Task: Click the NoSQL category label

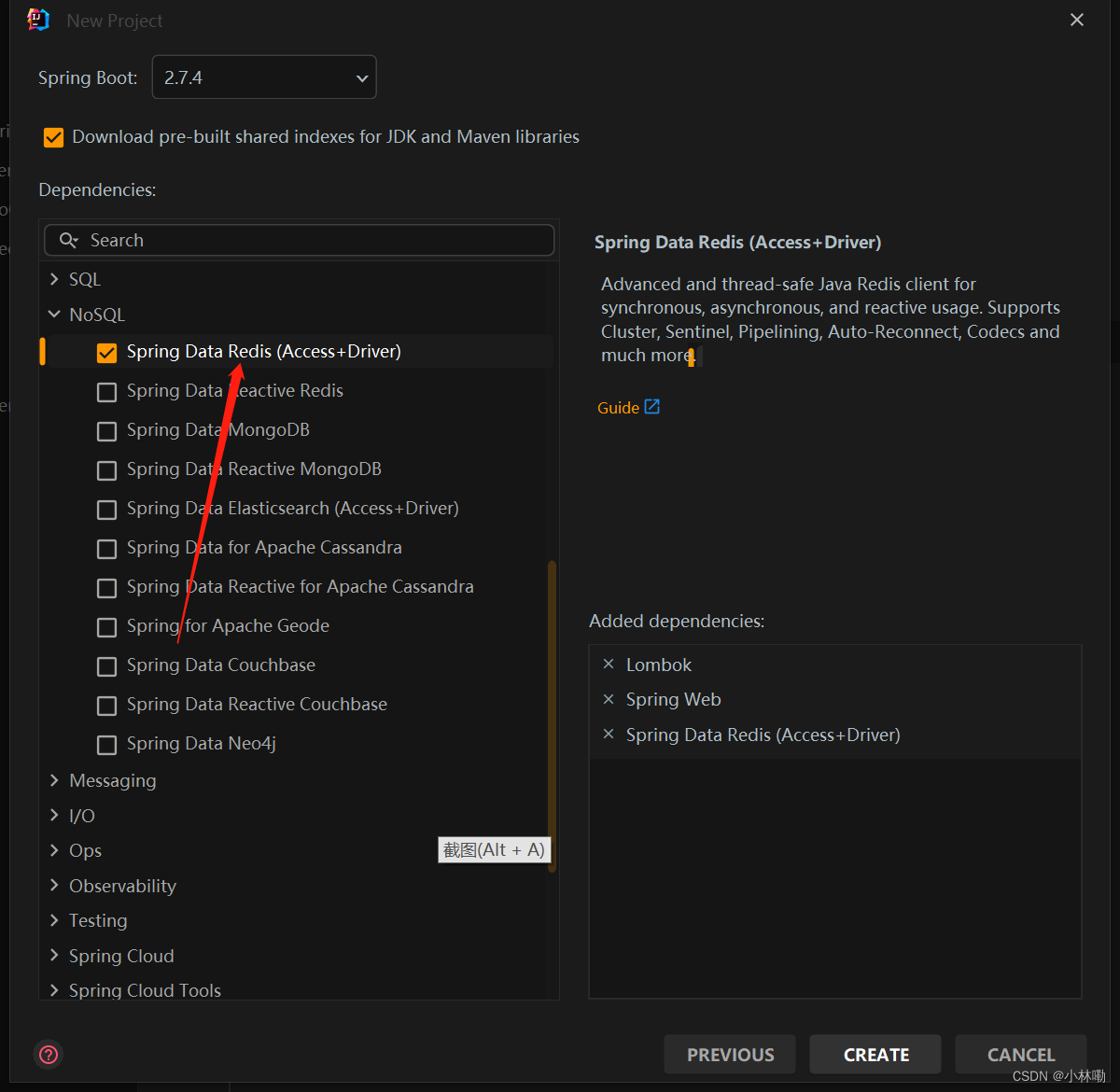Action: tap(97, 315)
